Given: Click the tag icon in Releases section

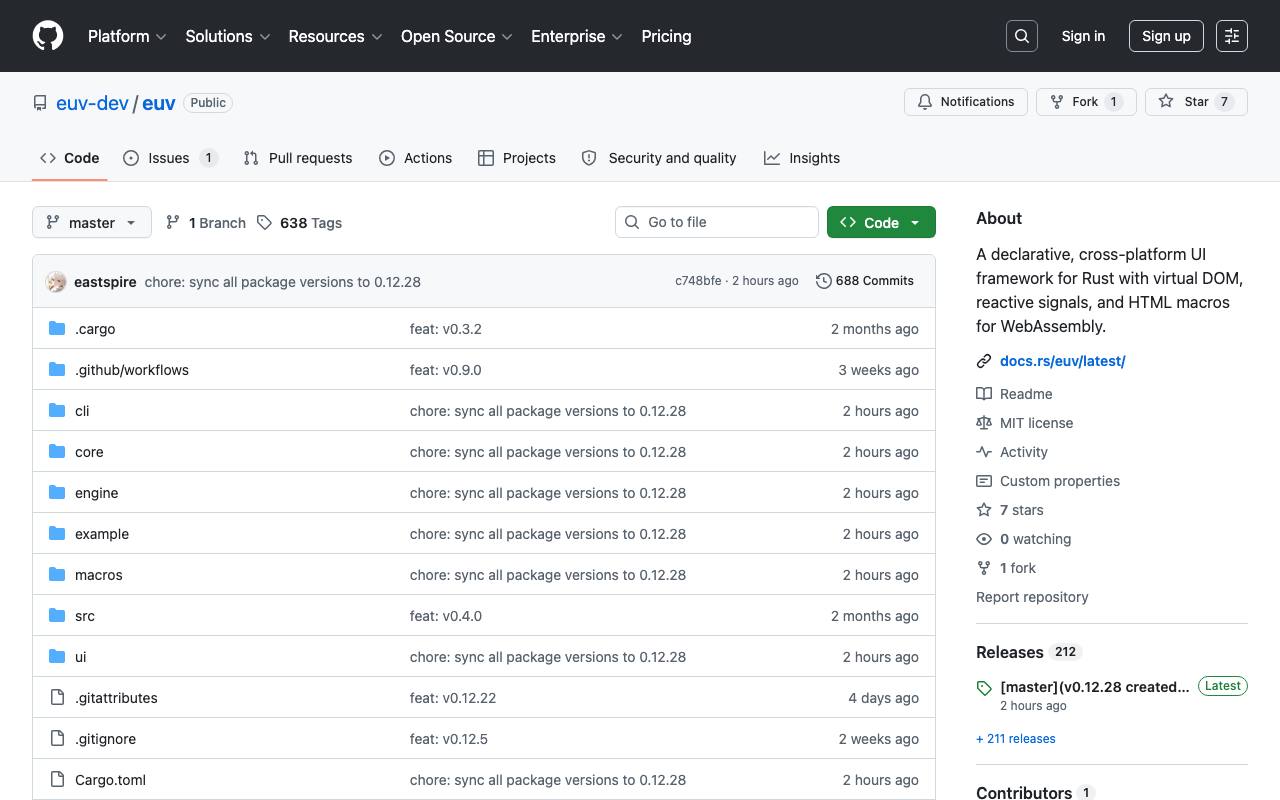Looking at the screenshot, I should [984, 688].
